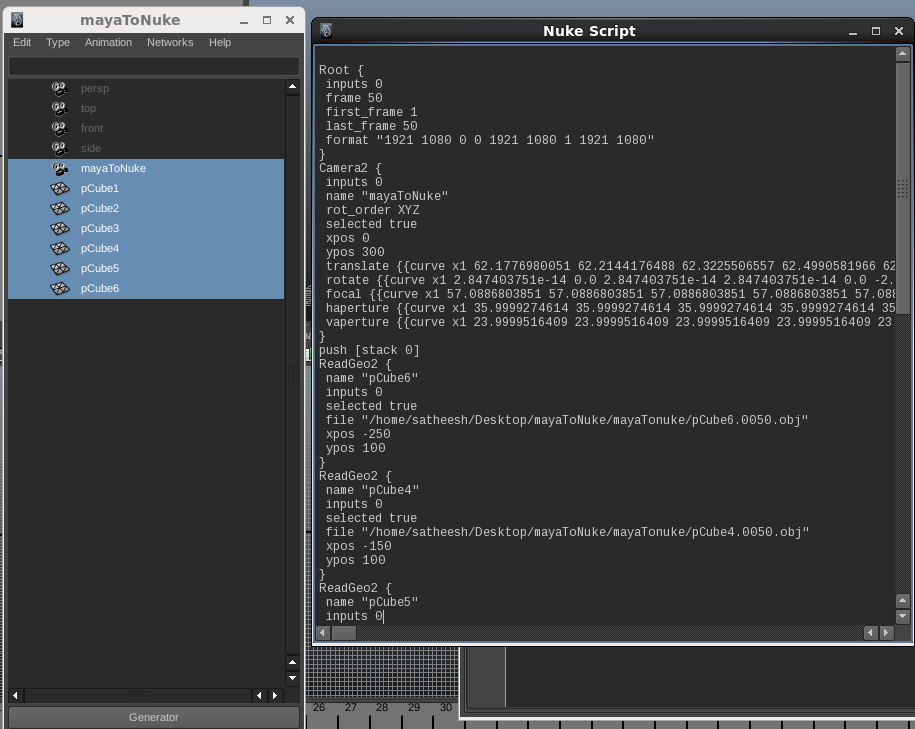Open the Type menu

(x=58, y=42)
